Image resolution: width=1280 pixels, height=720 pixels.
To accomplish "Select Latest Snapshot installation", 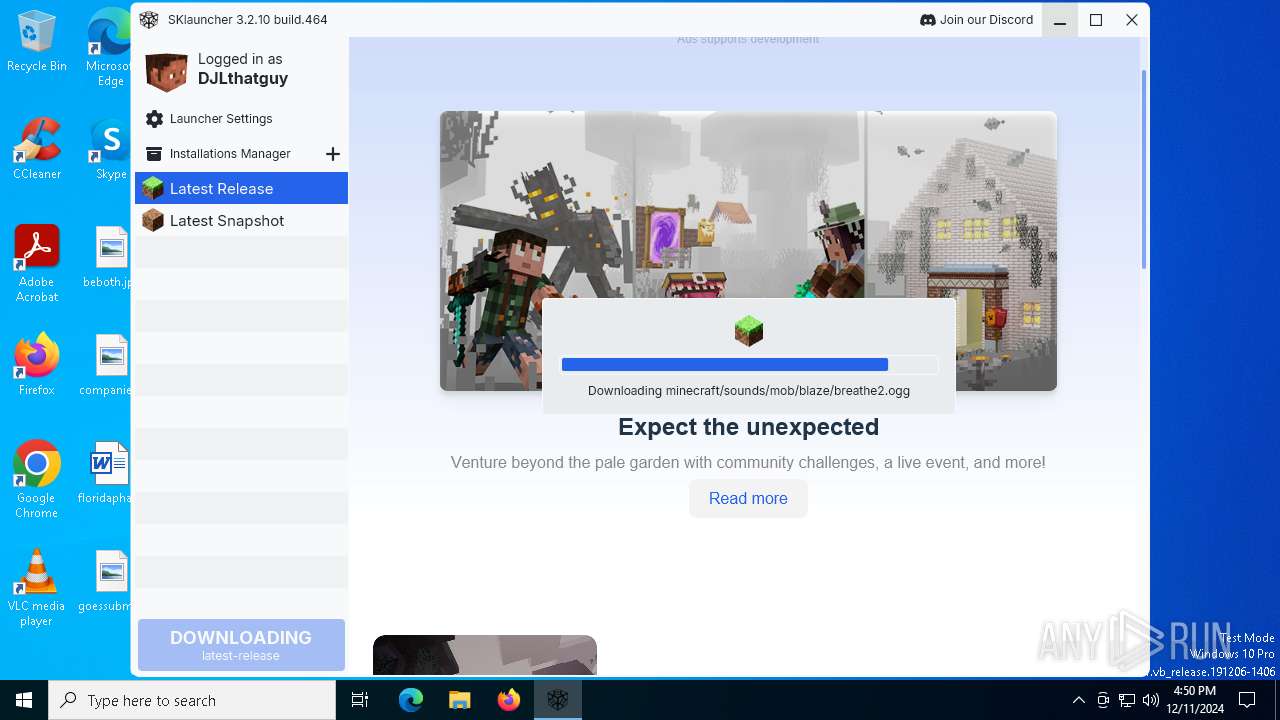I will click(x=241, y=220).
